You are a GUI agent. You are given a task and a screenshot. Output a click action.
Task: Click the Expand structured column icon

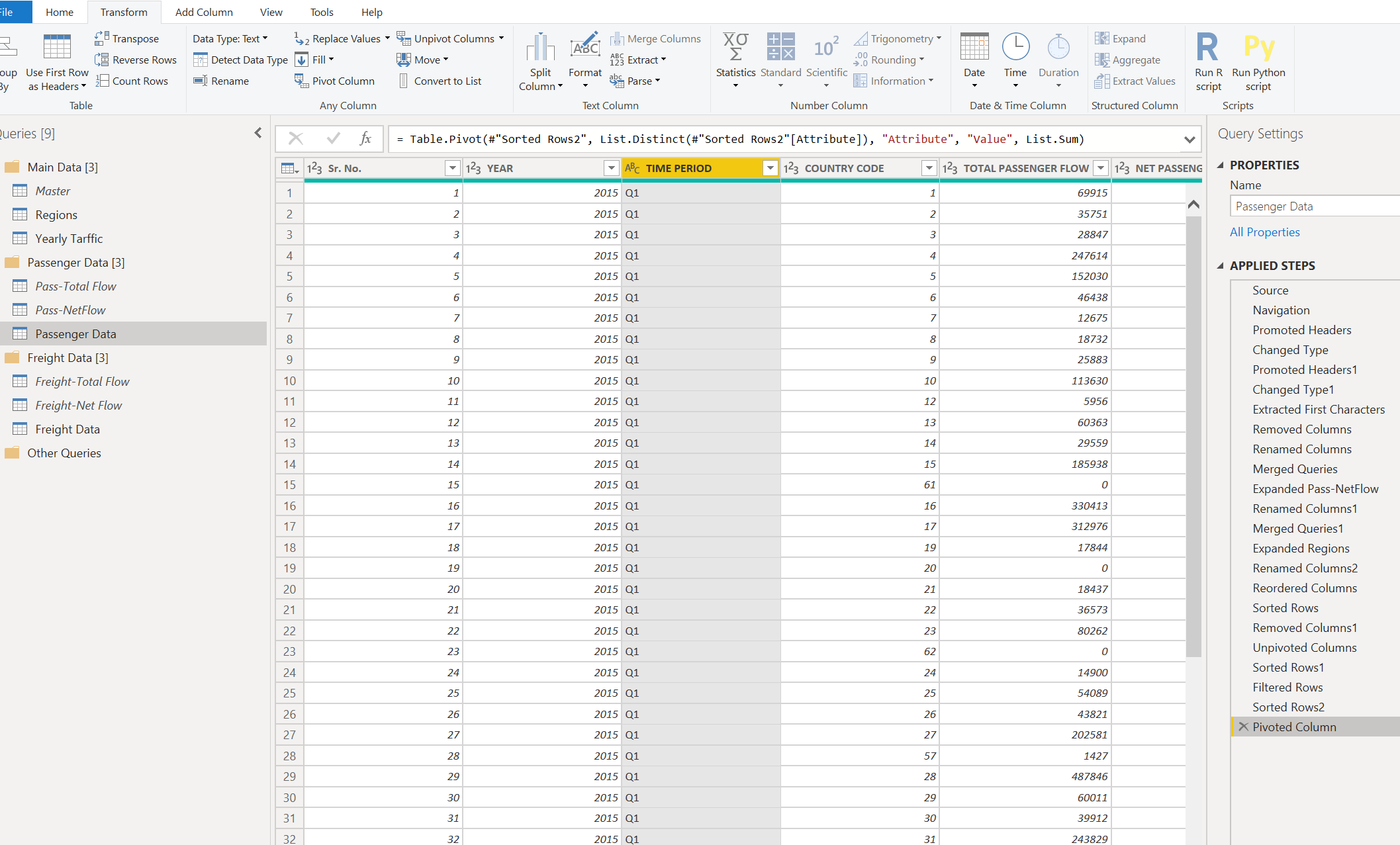(x=1102, y=38)
